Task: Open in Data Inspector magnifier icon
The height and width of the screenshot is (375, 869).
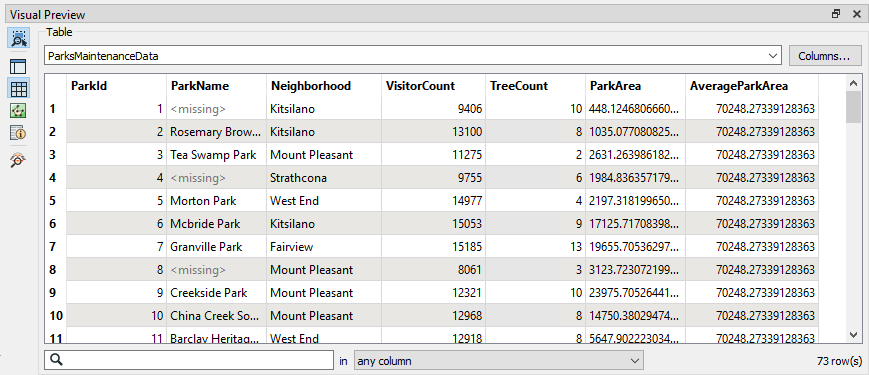Action: [x=18, y=160]
